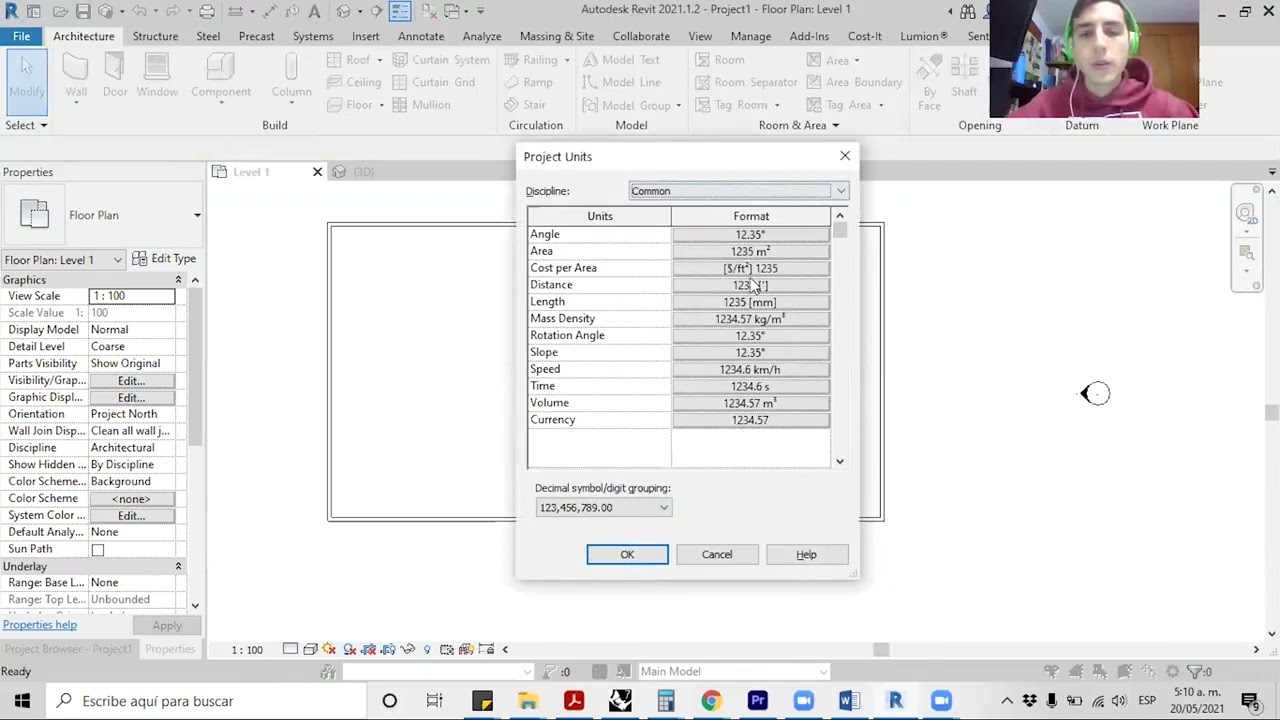Click Edit button for Visibility/Graphics Overrides

131,381
